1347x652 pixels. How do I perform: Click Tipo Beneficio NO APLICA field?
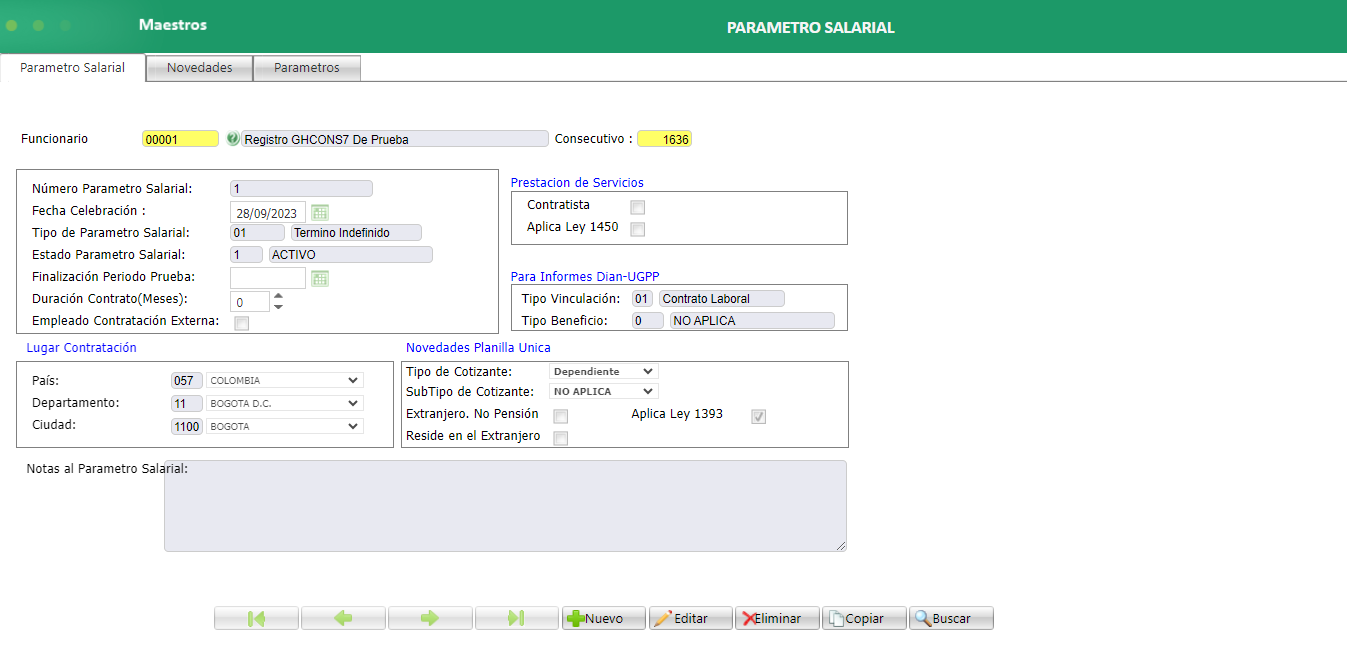752,320
